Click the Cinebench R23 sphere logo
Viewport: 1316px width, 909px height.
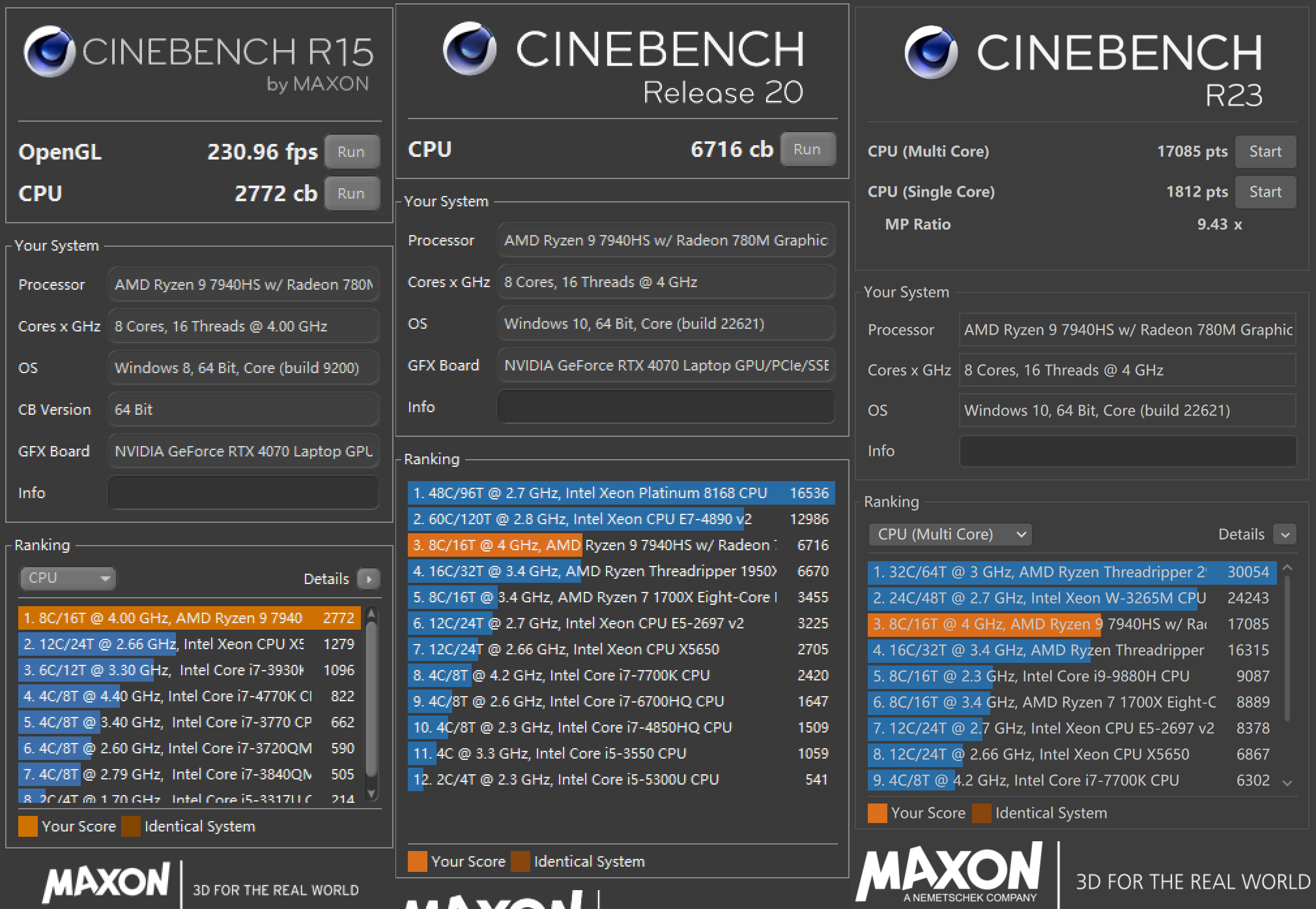pos(931,52)
